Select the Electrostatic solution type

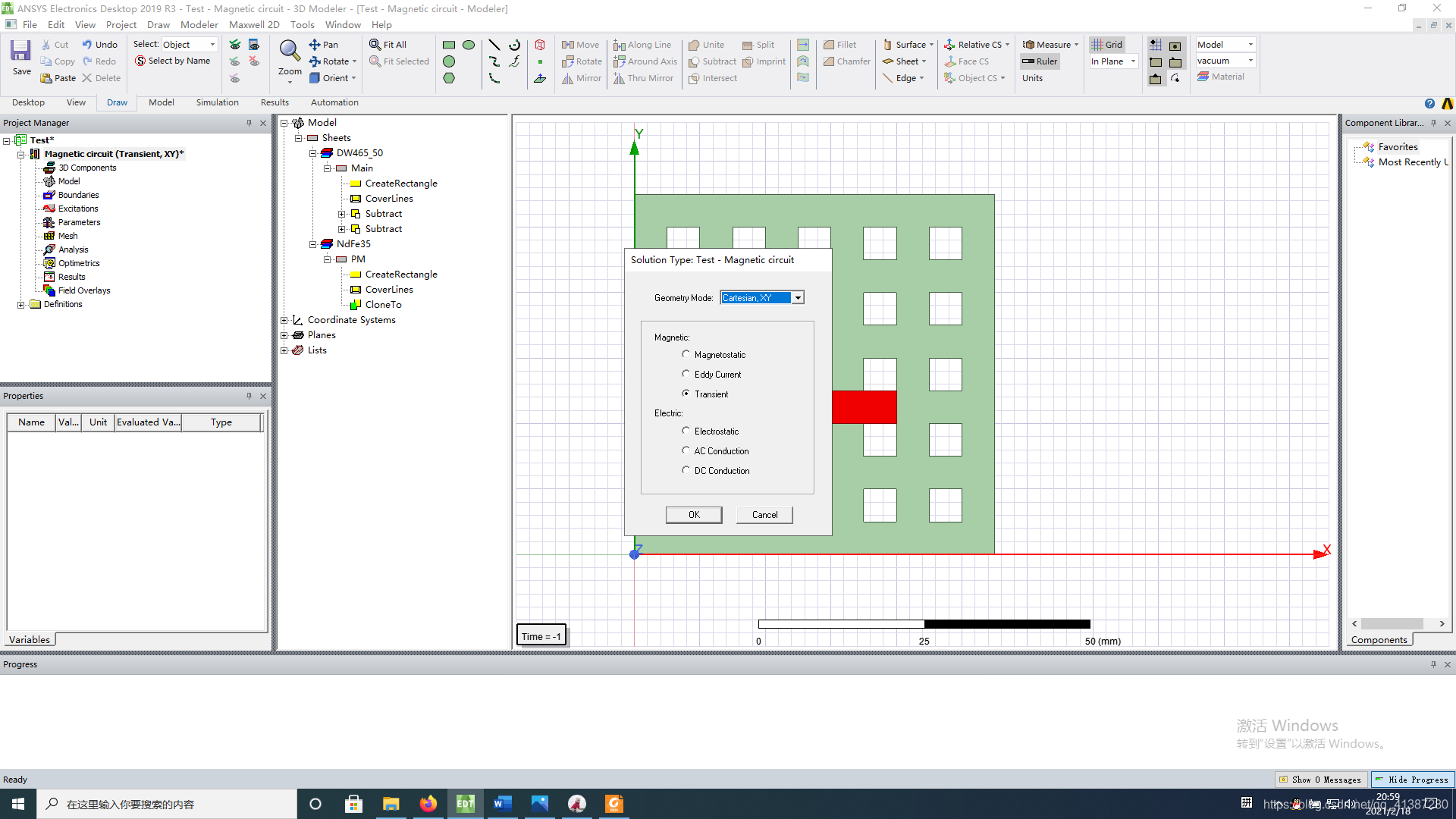pyautogui.click(x=686, y=431)
